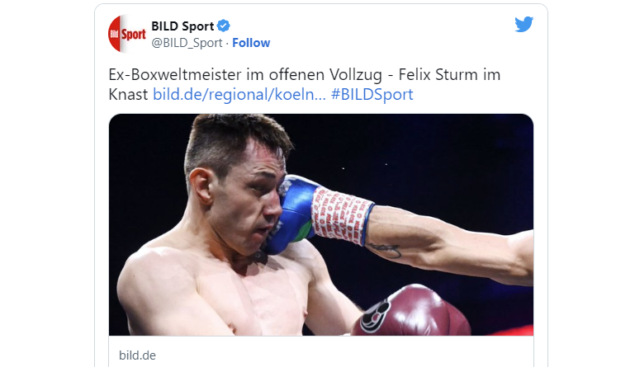Click the blue verified badge
Image resolution: width=635 pixels, height=367 pixels.
point(224,26)
